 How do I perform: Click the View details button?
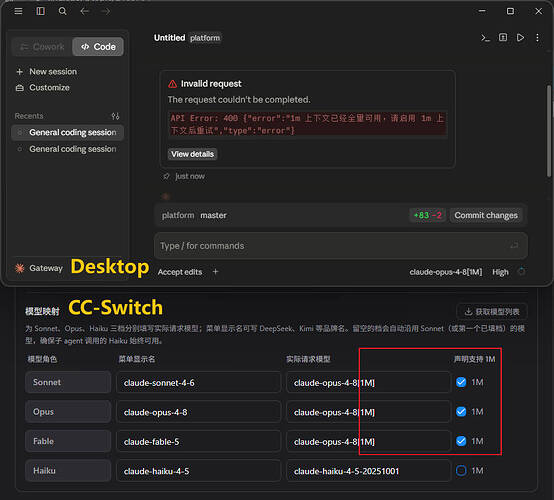coord(193,154)
